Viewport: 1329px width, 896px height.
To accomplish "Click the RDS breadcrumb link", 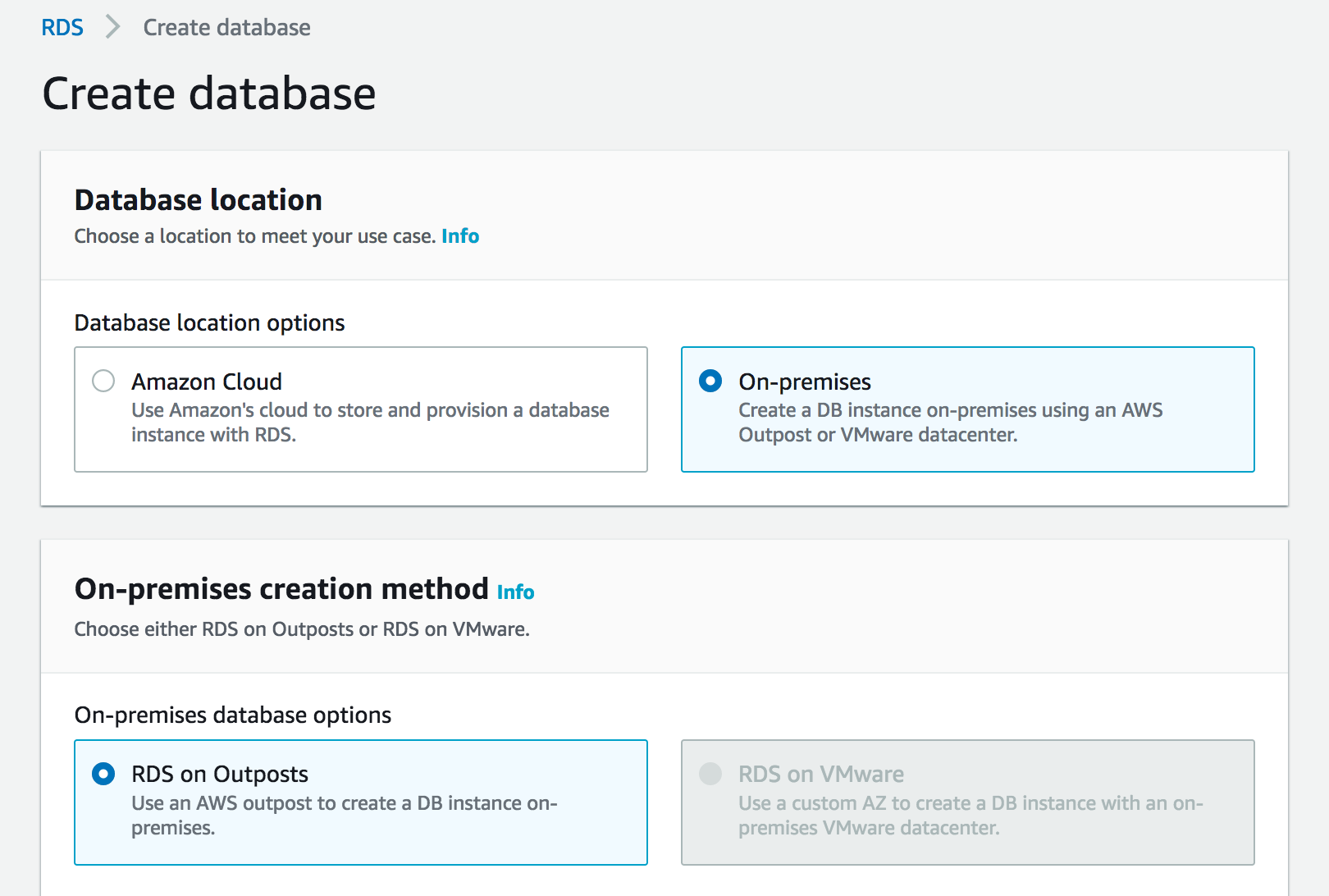I will pyautogui.click(x=62, y=28).
